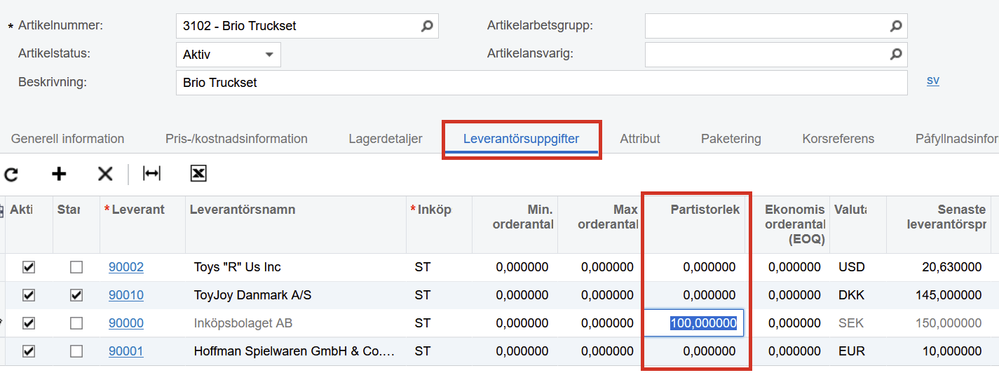Screen dimensions: 999x387
Task: Open the Paketering tab
Action: (x=731, y=138)
